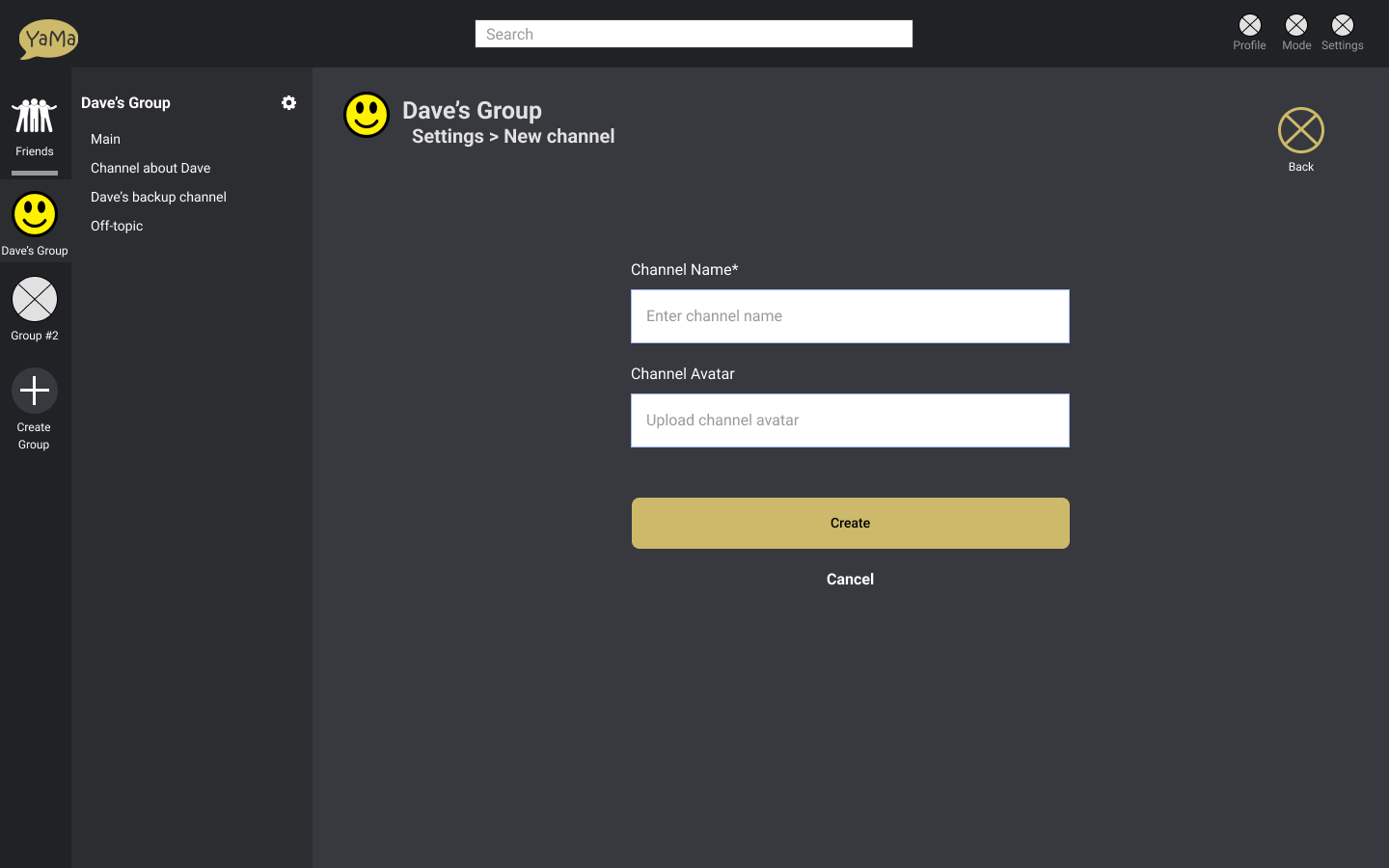Click the Upload channel avatar field

tap(850, 420)
